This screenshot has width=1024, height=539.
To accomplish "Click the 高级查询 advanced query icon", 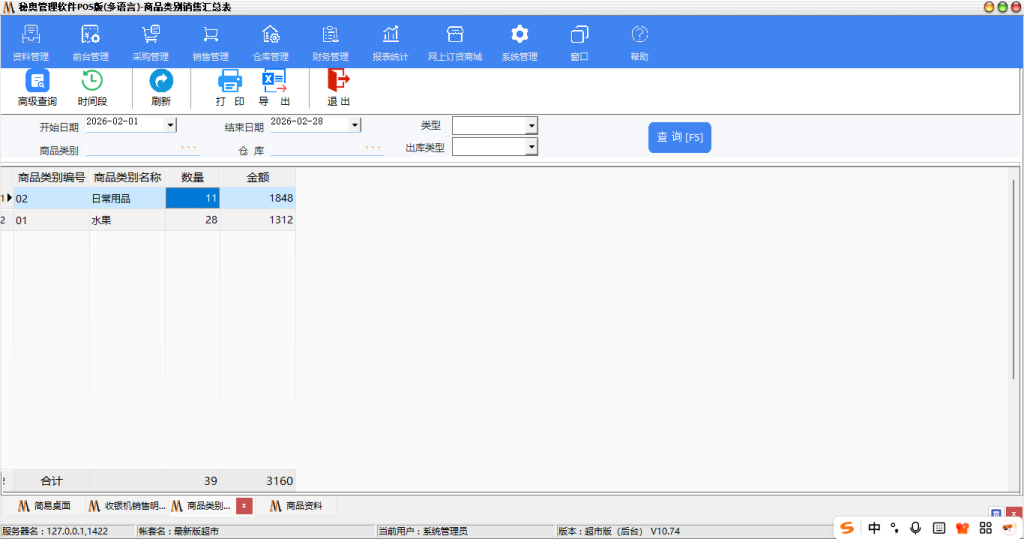I will [37, 87].
